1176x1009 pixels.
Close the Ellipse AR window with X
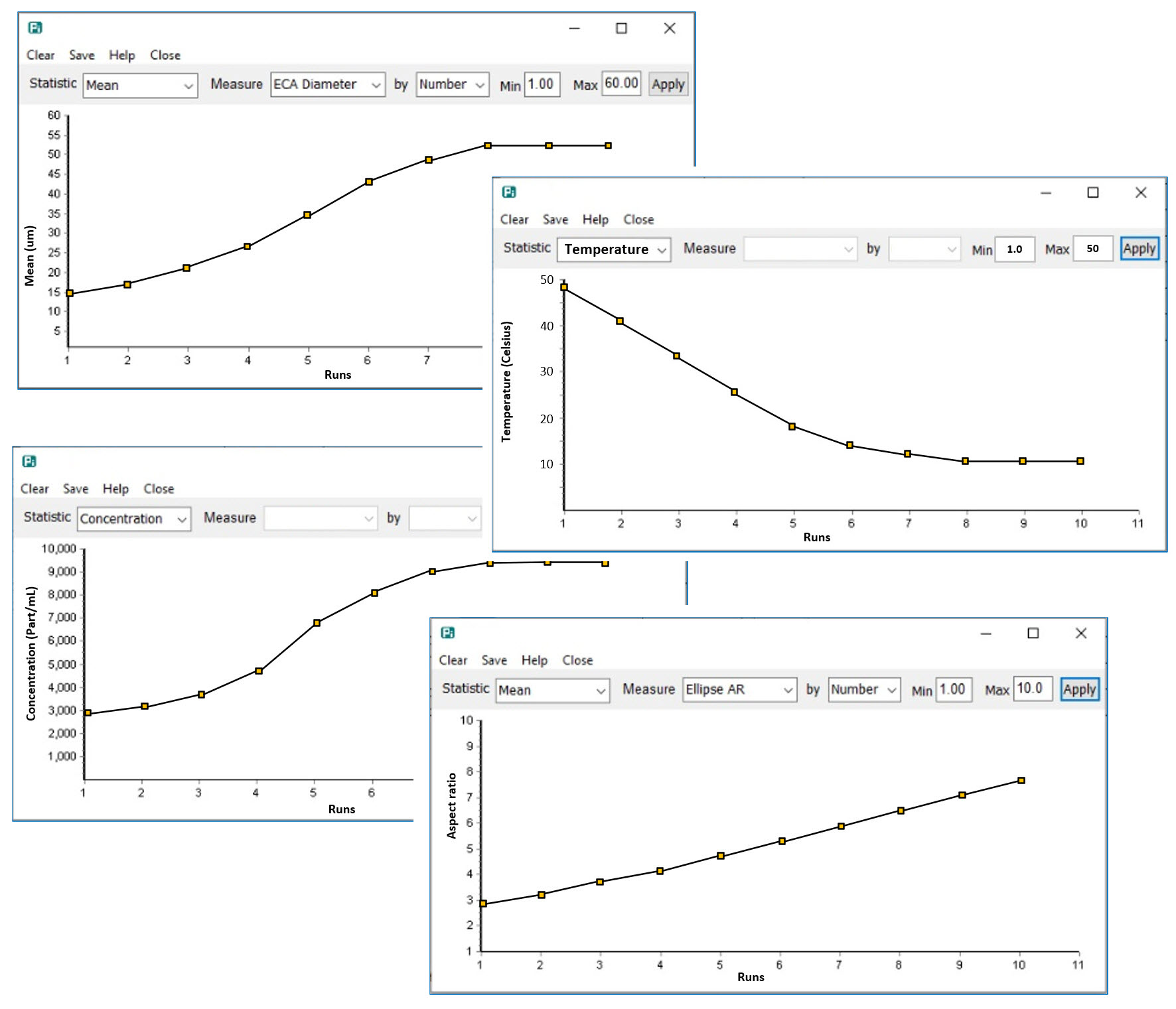1081,634
